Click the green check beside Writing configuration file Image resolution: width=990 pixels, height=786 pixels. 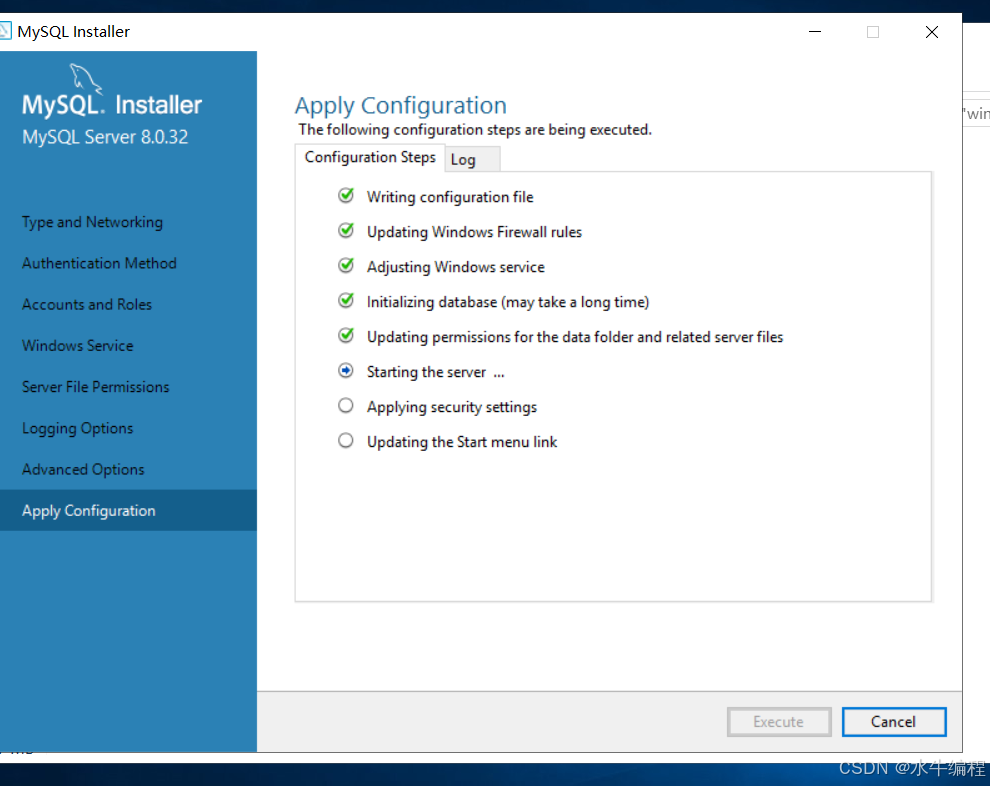[346, 196]
